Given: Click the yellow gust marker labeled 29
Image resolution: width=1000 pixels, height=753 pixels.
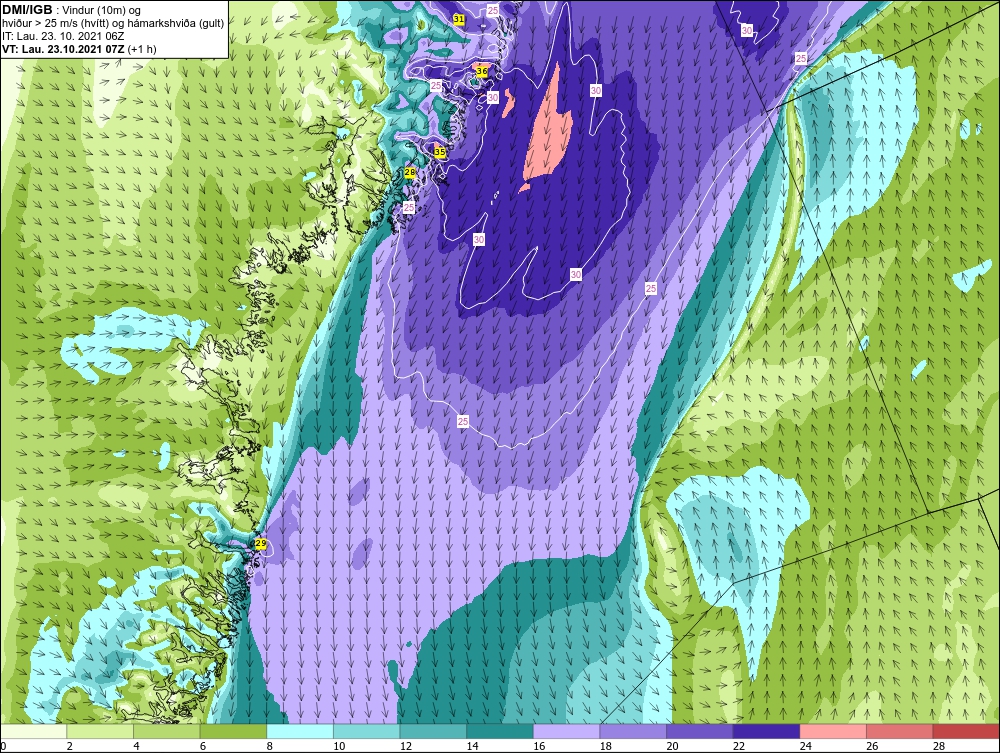Looking at the screenshot, I should coord(260,543).
